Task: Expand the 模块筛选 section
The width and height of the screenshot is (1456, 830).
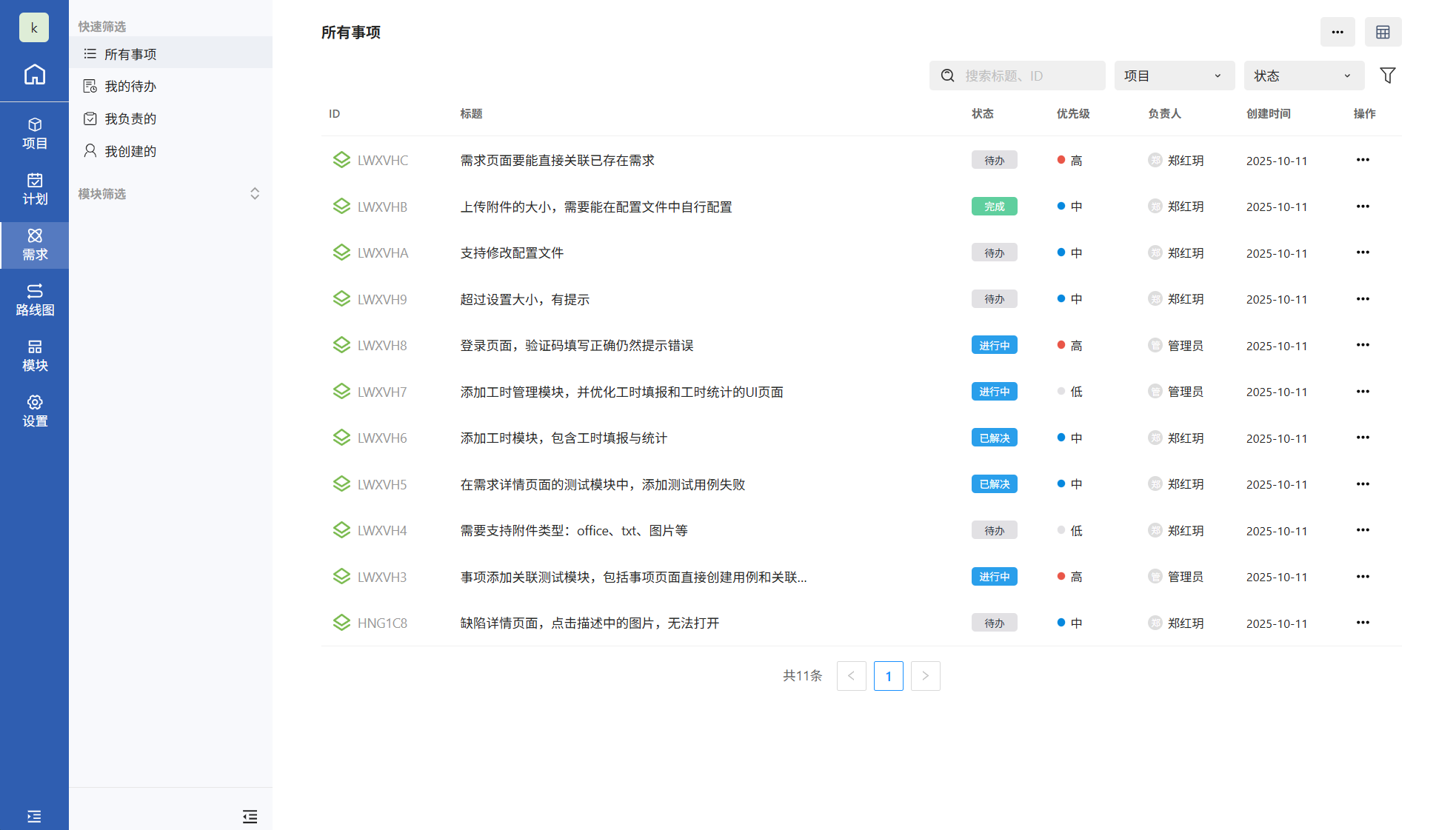Action: [x=254, y=194]
